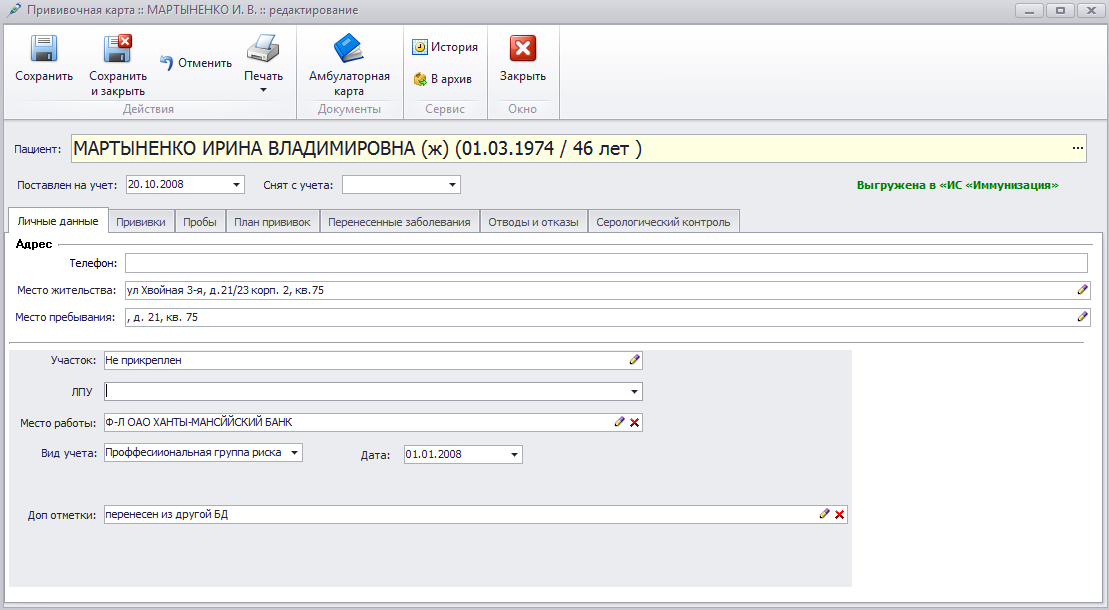1109x610 pixels.
Task: Edit Участок using the pencil icon
Action: [633, 359]
